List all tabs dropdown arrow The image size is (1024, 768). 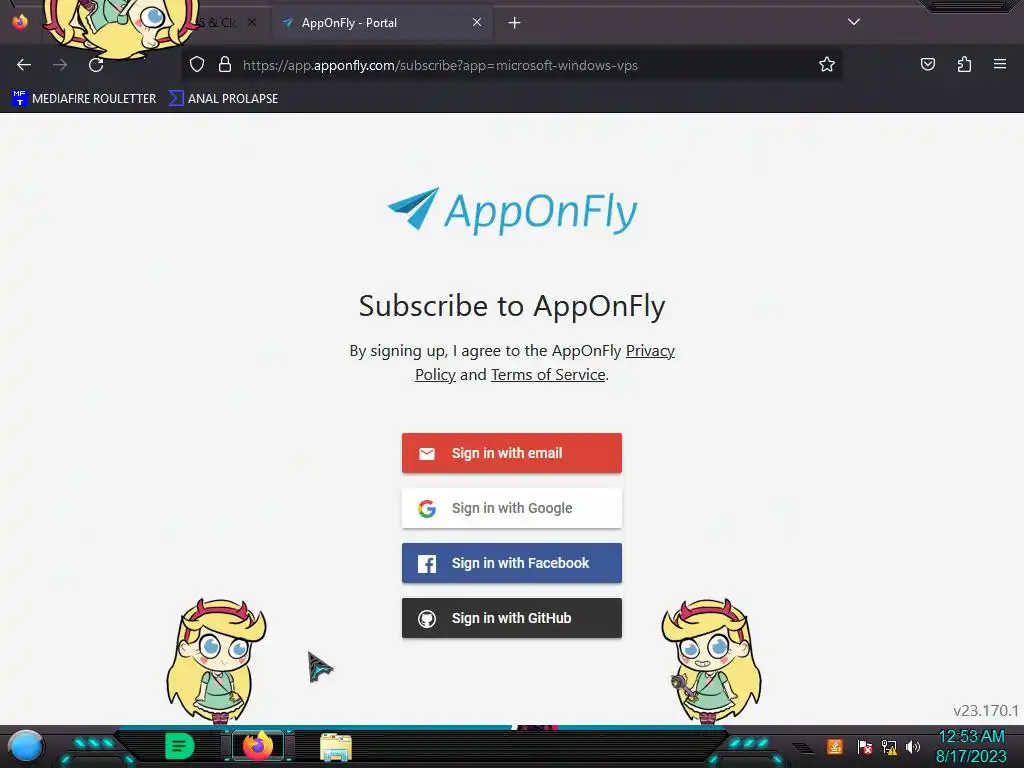854,22
